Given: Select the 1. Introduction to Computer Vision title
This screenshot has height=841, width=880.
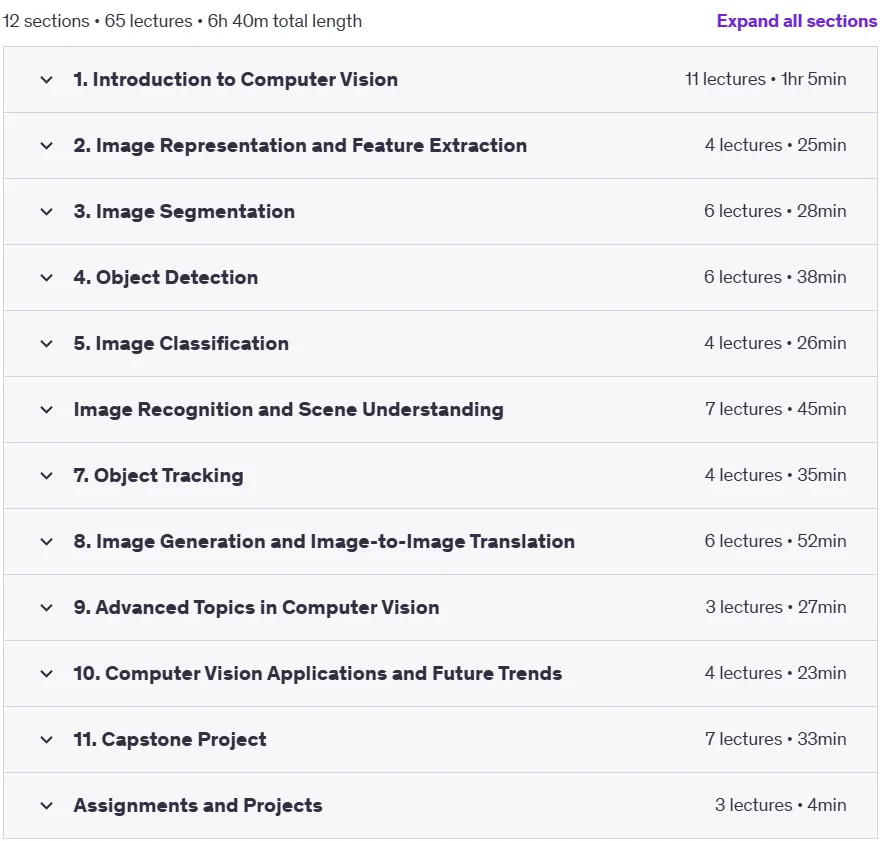Looking at the screenshot, I should pyautogui.click(x=236, y=80).
